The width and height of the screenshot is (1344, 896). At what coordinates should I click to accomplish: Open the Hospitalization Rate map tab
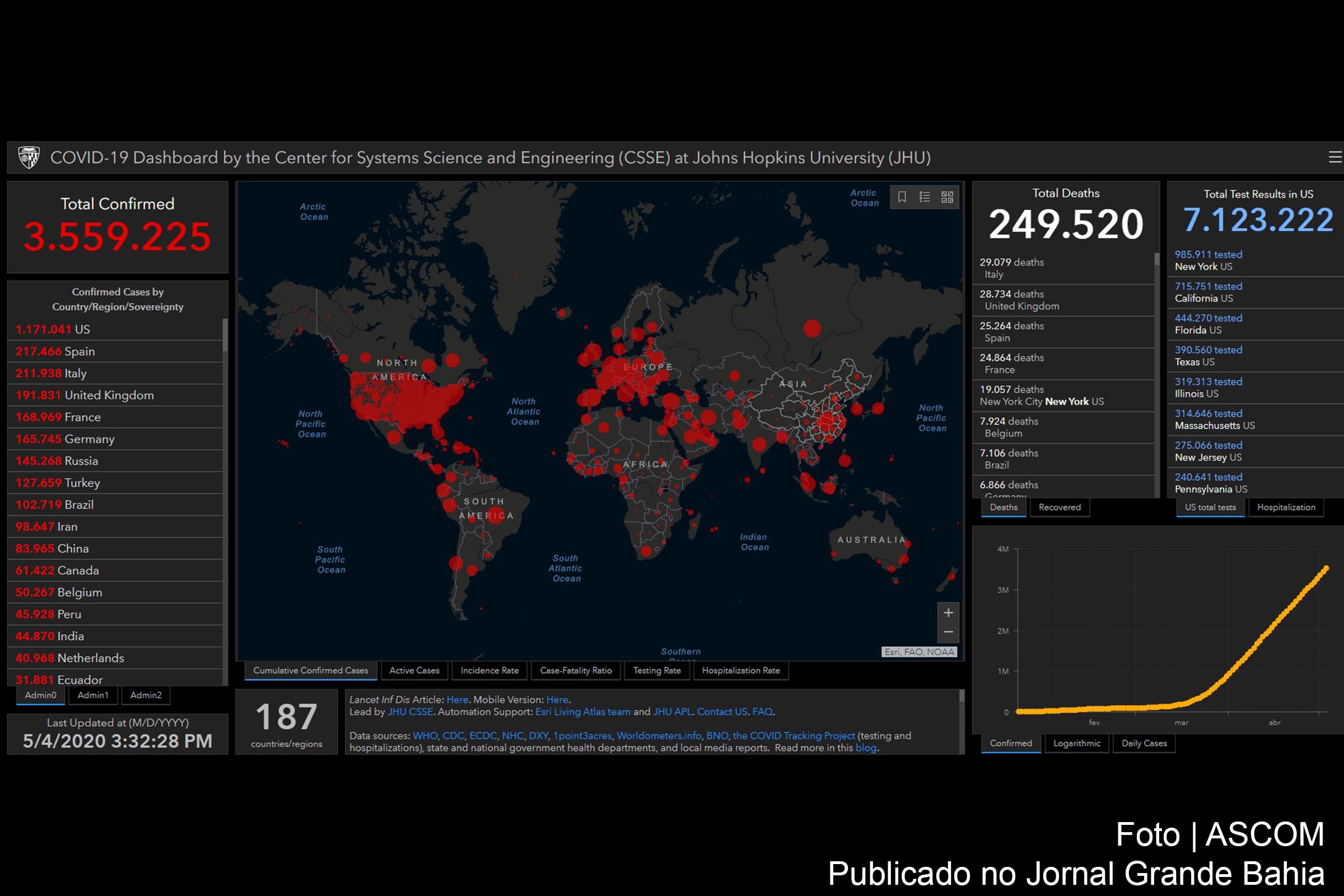click(x=740, y=670)
